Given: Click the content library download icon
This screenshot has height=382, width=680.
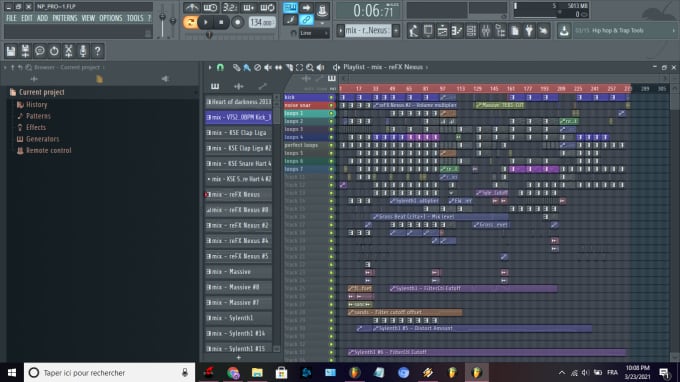Looking at the screenshot, I should tap(564, 31).
